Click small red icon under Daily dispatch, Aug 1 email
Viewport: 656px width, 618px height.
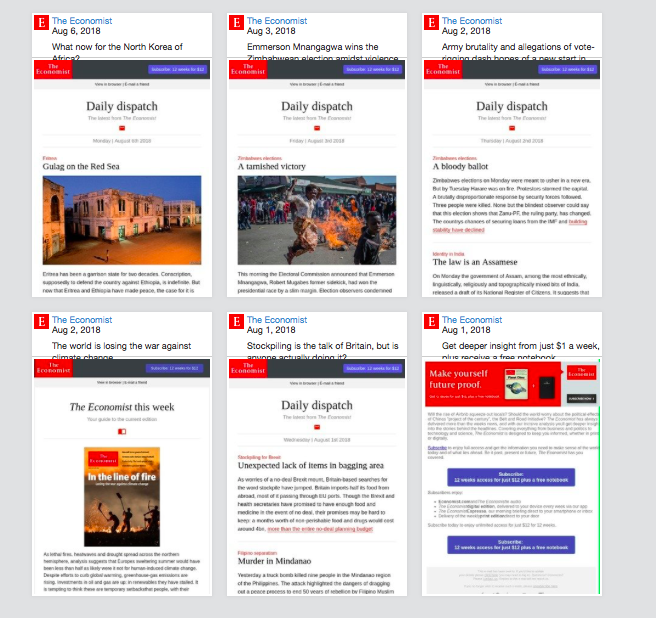317,427
